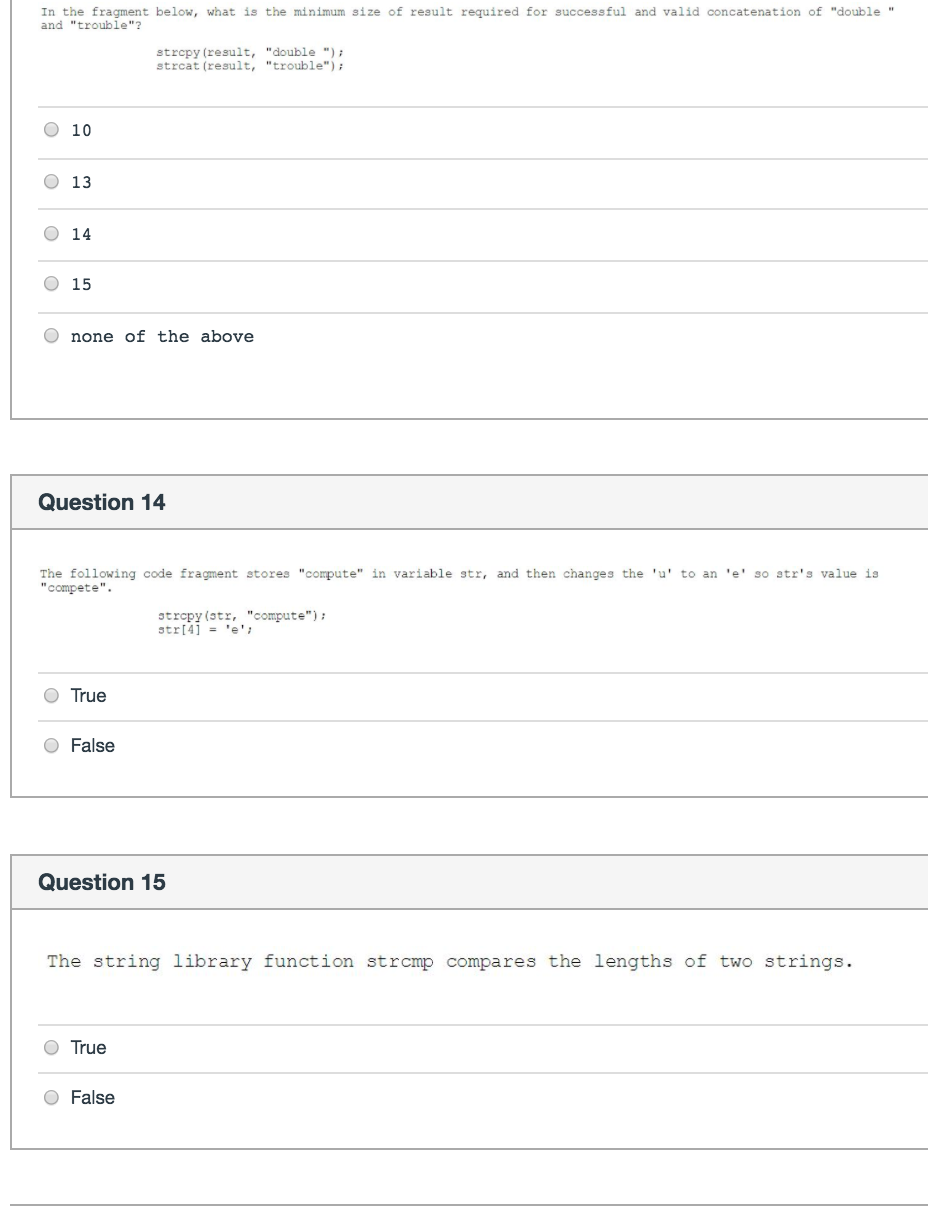Select the 'none of the above' radio button
Viewport: 928px width, 1206px height.
point(51,337)
